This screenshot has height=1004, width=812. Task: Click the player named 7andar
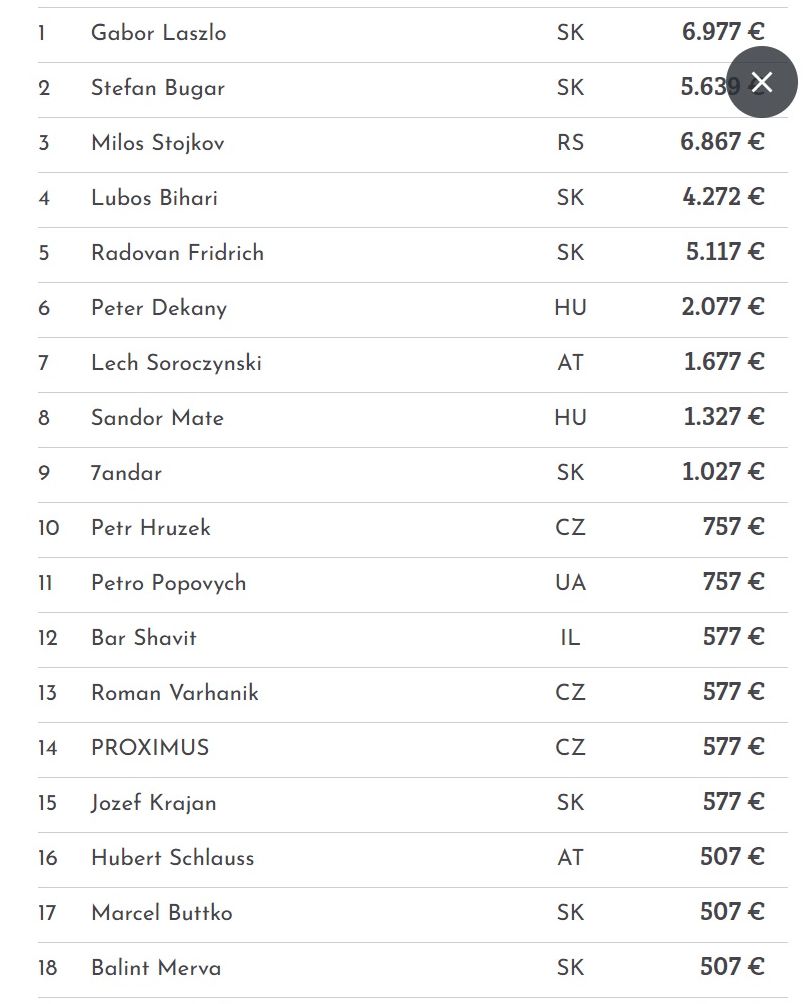click(126, 473)
